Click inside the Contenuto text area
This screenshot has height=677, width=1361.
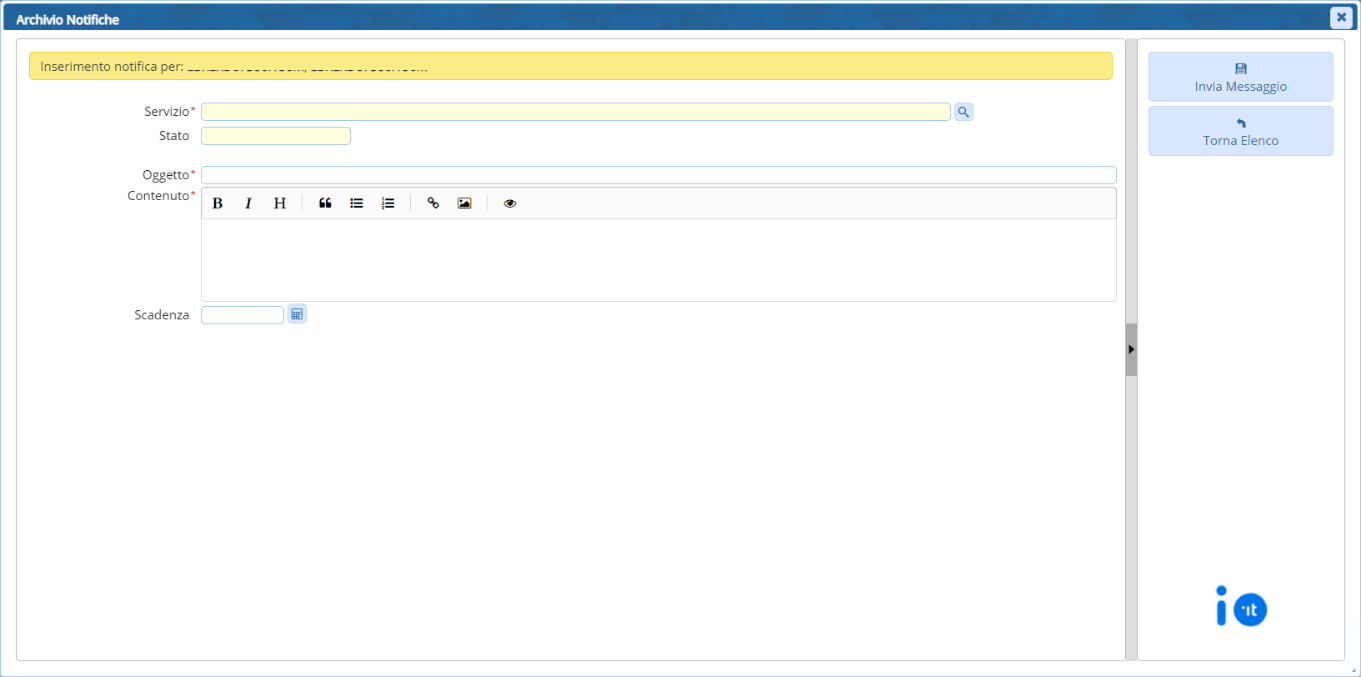tap(658, 259)
